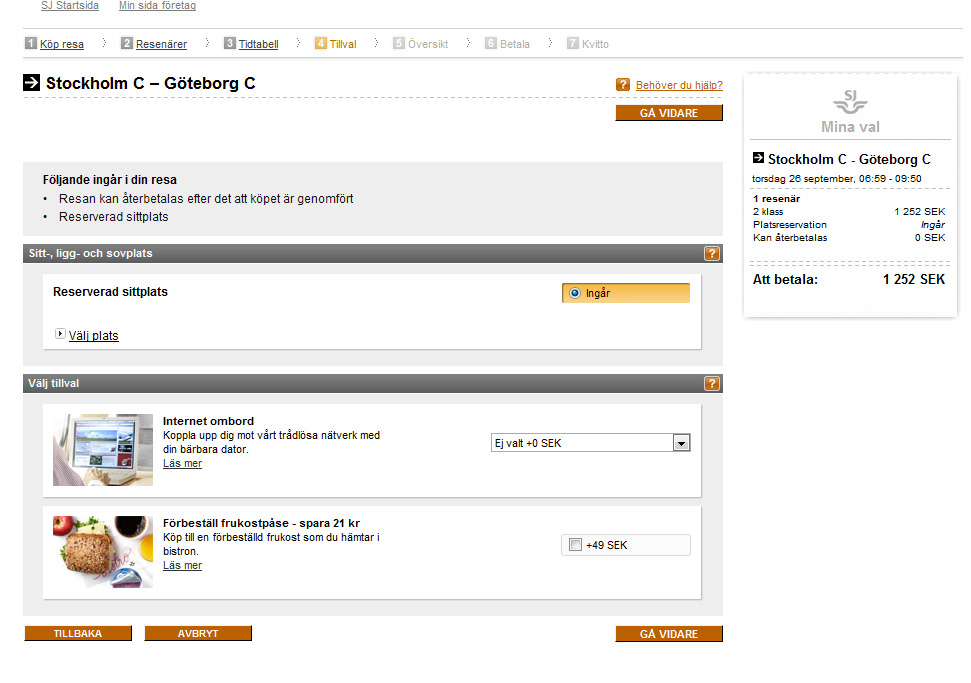This screenshot has width=971, height=683.
Task: Open help for Välj tillval section
Action: tap(712, 383)
